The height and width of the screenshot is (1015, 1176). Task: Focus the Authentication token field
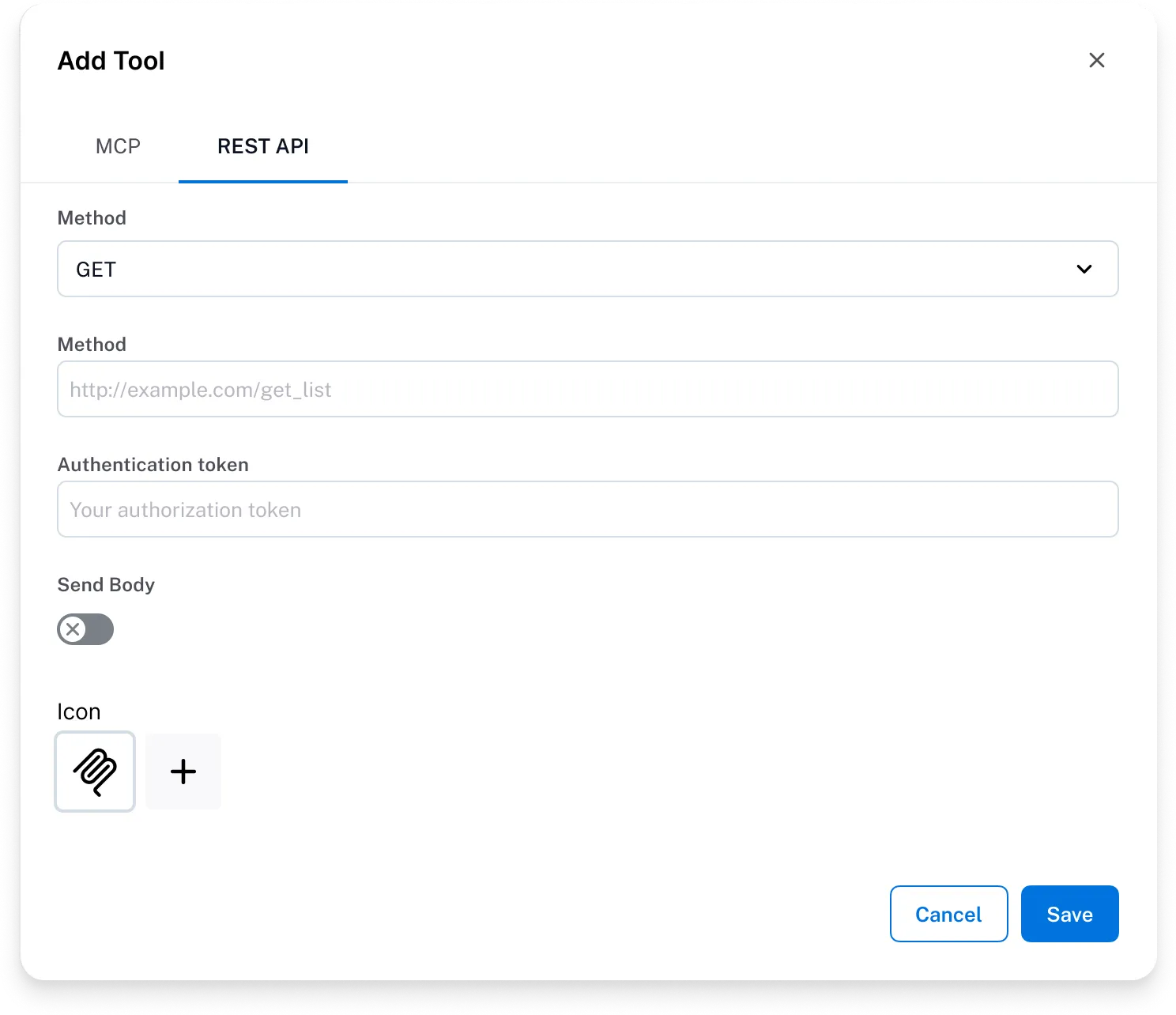(x=588, y=509)
